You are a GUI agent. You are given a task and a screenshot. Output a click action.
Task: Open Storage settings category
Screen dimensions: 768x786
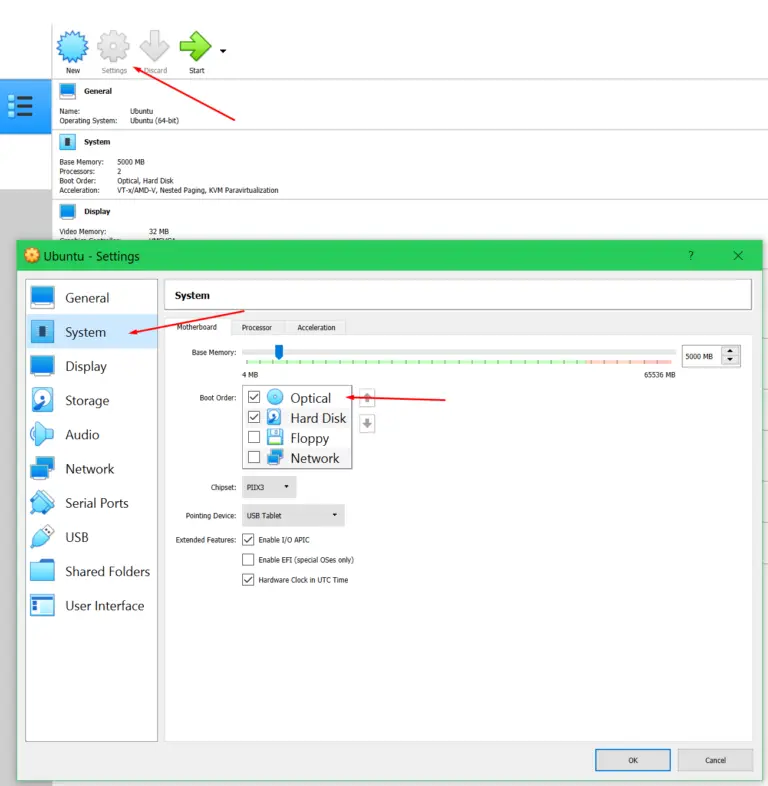[x=92, y=400]
